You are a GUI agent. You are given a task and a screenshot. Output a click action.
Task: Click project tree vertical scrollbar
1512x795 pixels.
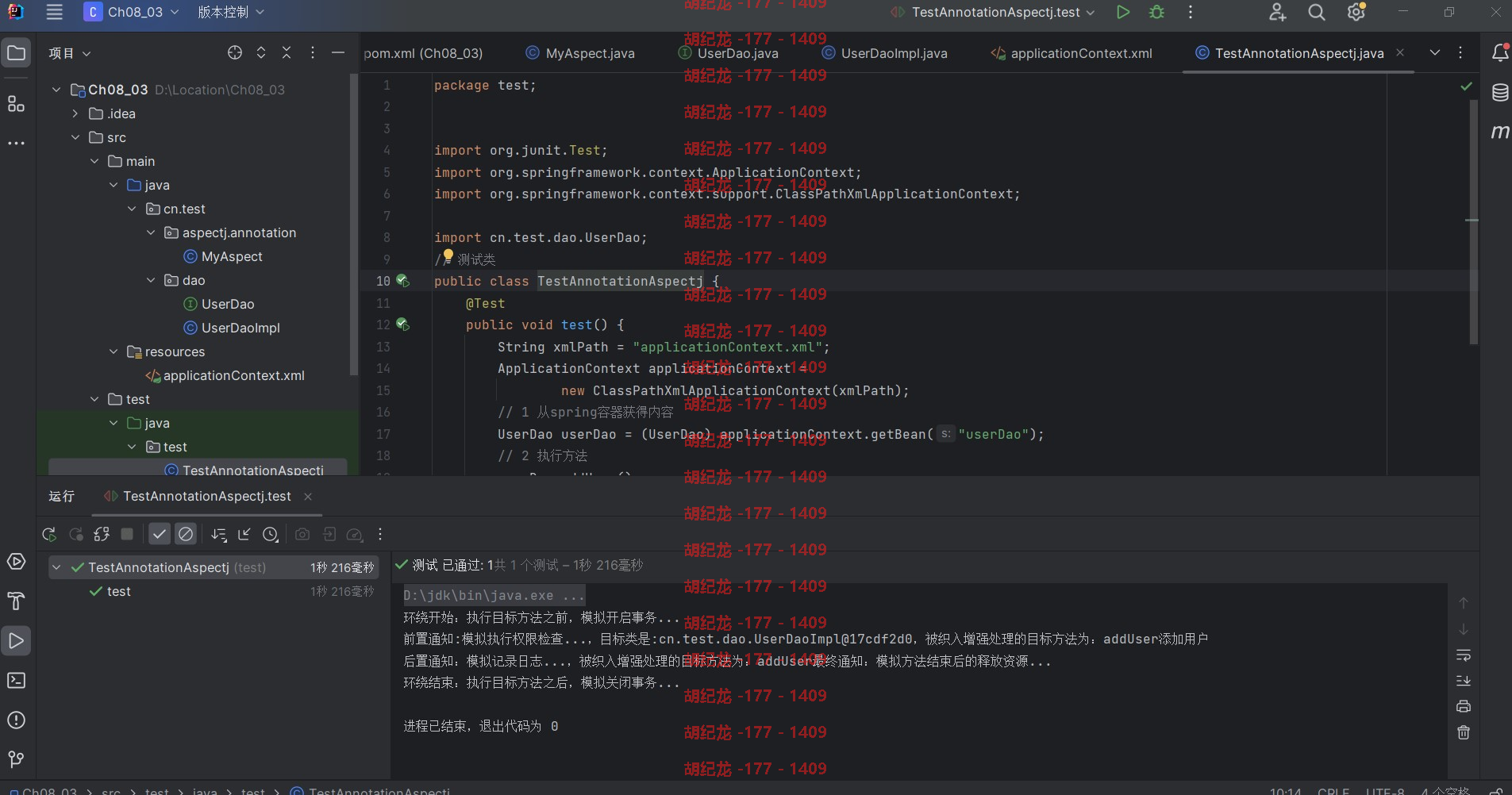[354, 225]
